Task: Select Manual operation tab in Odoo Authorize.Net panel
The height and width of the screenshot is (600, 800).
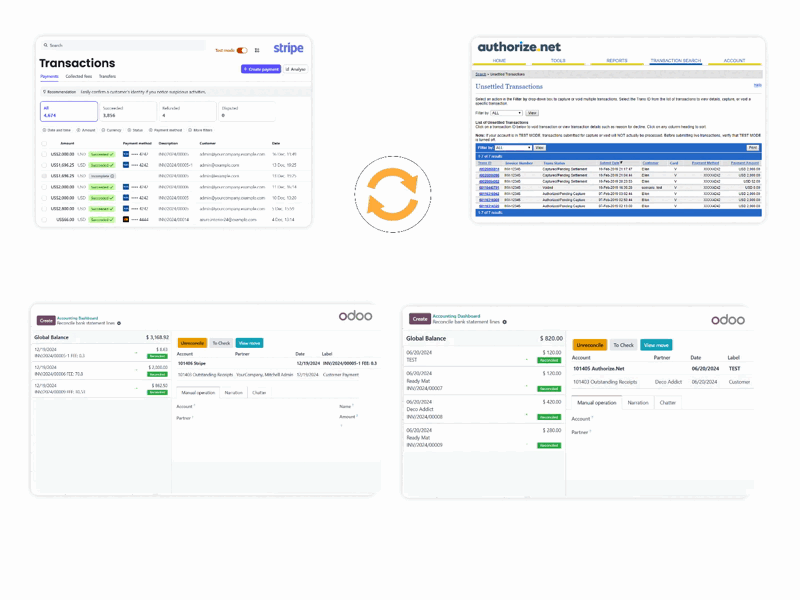Action: coord(596,403)
